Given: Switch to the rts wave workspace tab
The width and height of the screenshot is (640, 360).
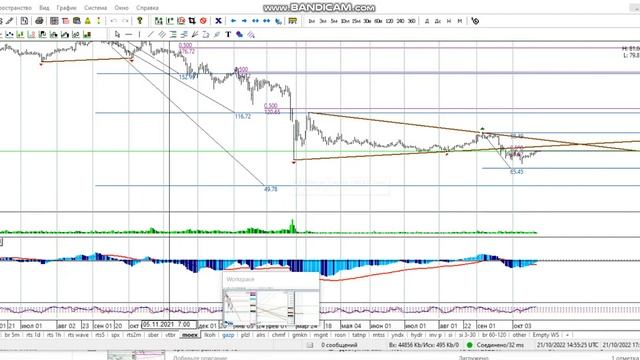Looking at the screenshot, I should pos(78,335).
